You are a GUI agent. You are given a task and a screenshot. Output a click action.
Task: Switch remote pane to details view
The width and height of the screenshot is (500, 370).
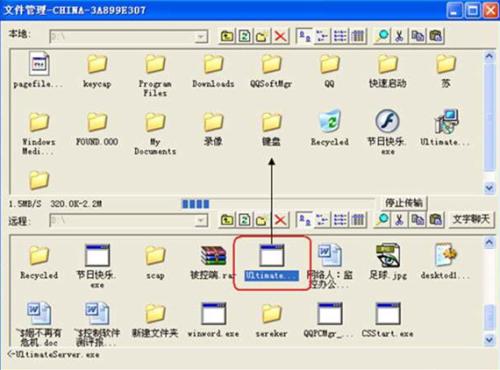click(358, 220)
